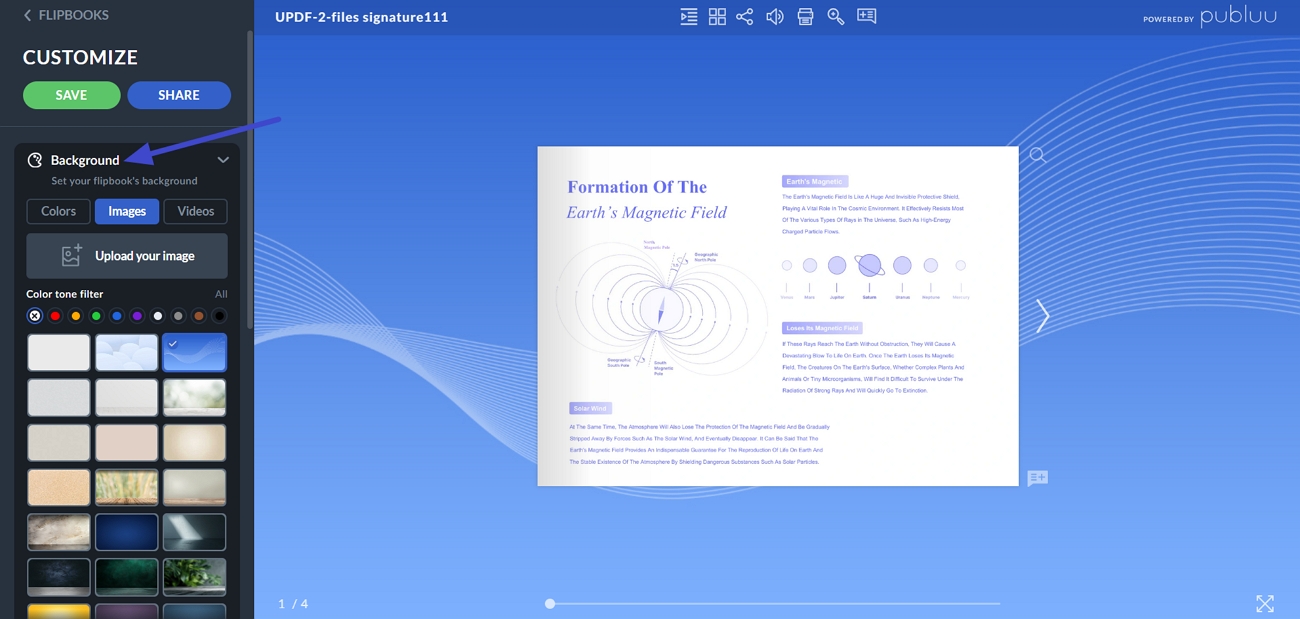Choose the pale pink beige background

click(x=127, y=442)
